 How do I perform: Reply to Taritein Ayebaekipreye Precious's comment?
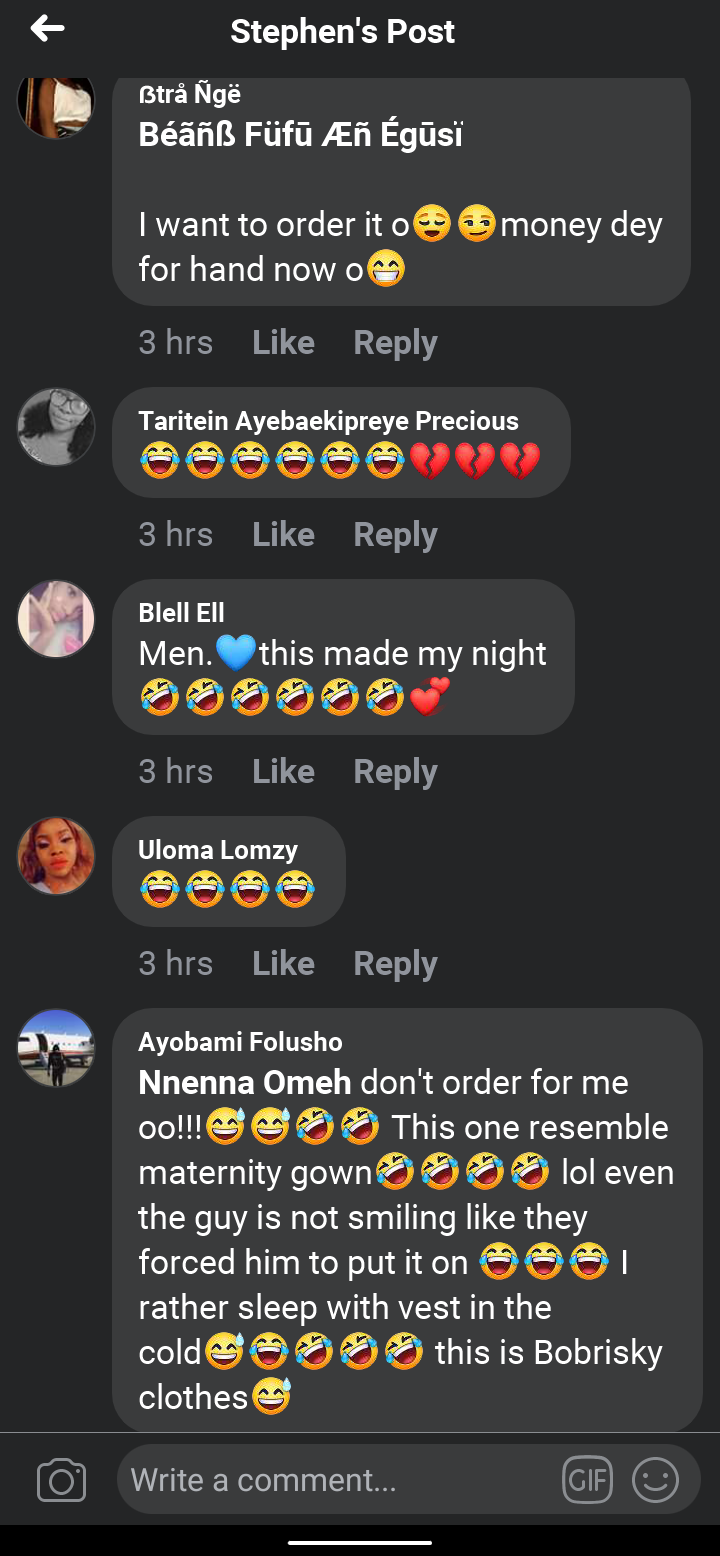[x=395, y=535]
